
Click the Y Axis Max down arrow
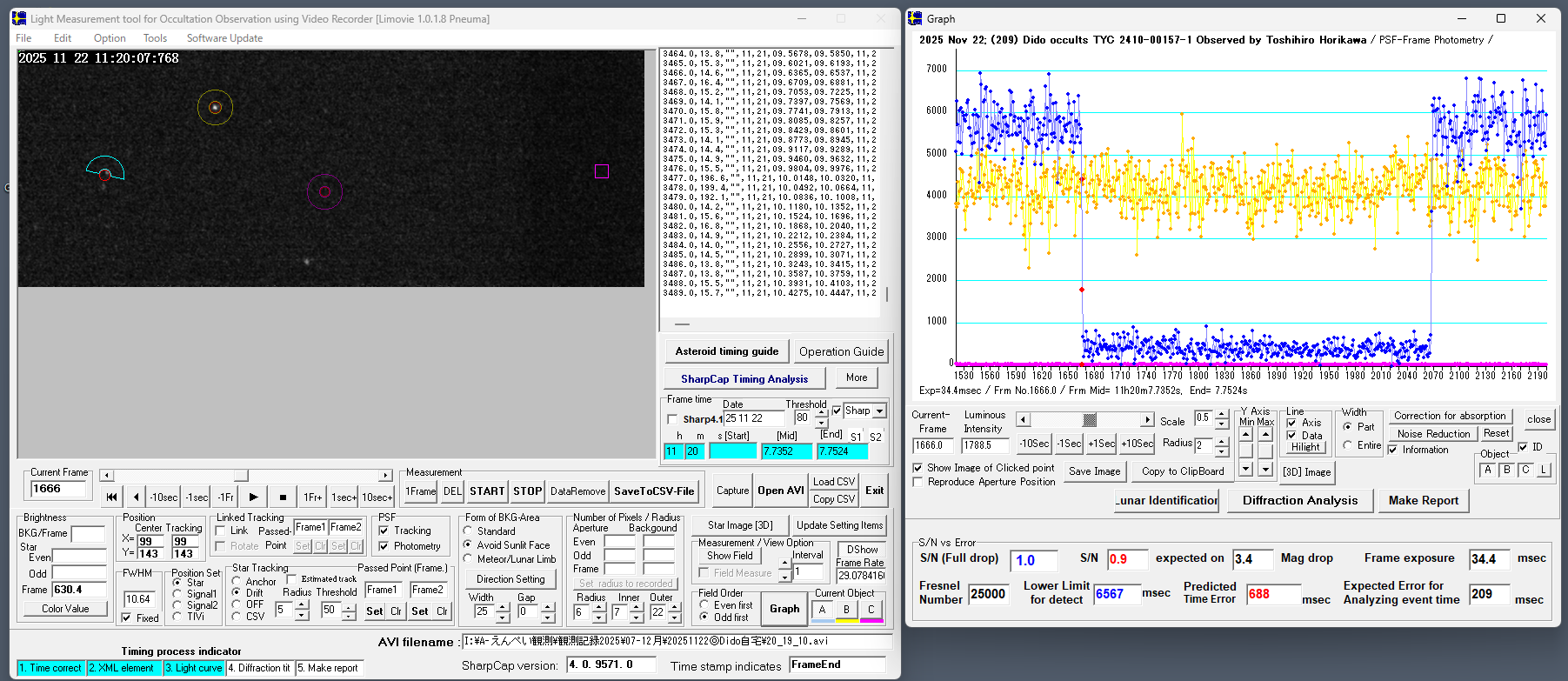click(1265, 469)
